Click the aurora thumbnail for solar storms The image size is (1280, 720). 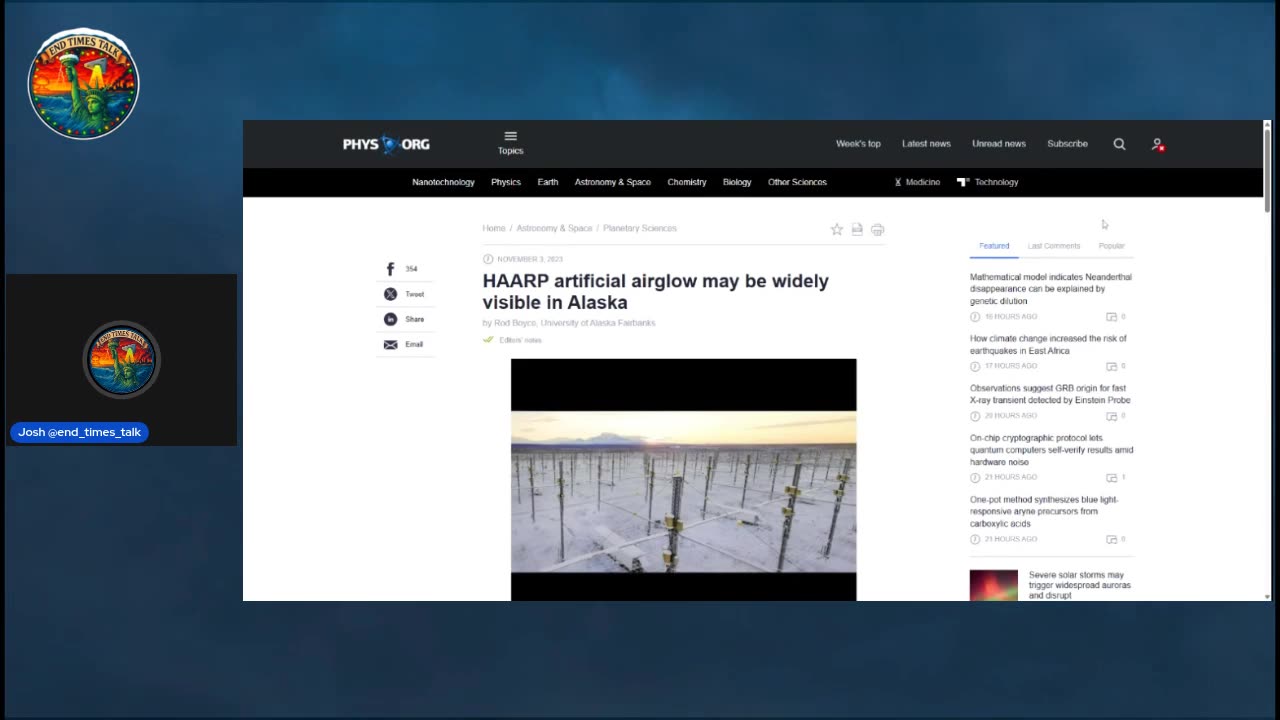coord(994,585)
